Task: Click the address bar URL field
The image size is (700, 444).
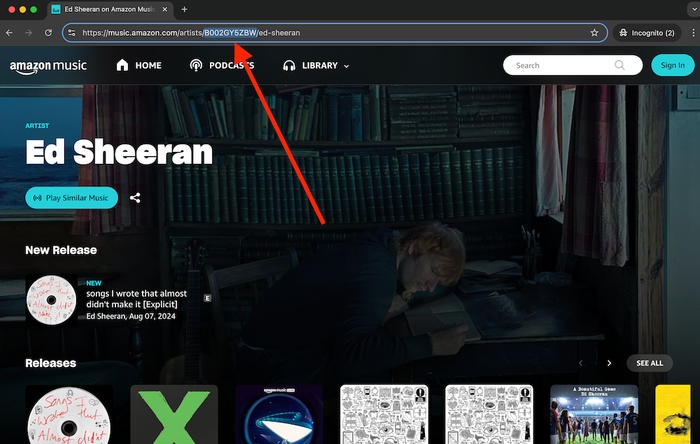Action: pos(335,33)
